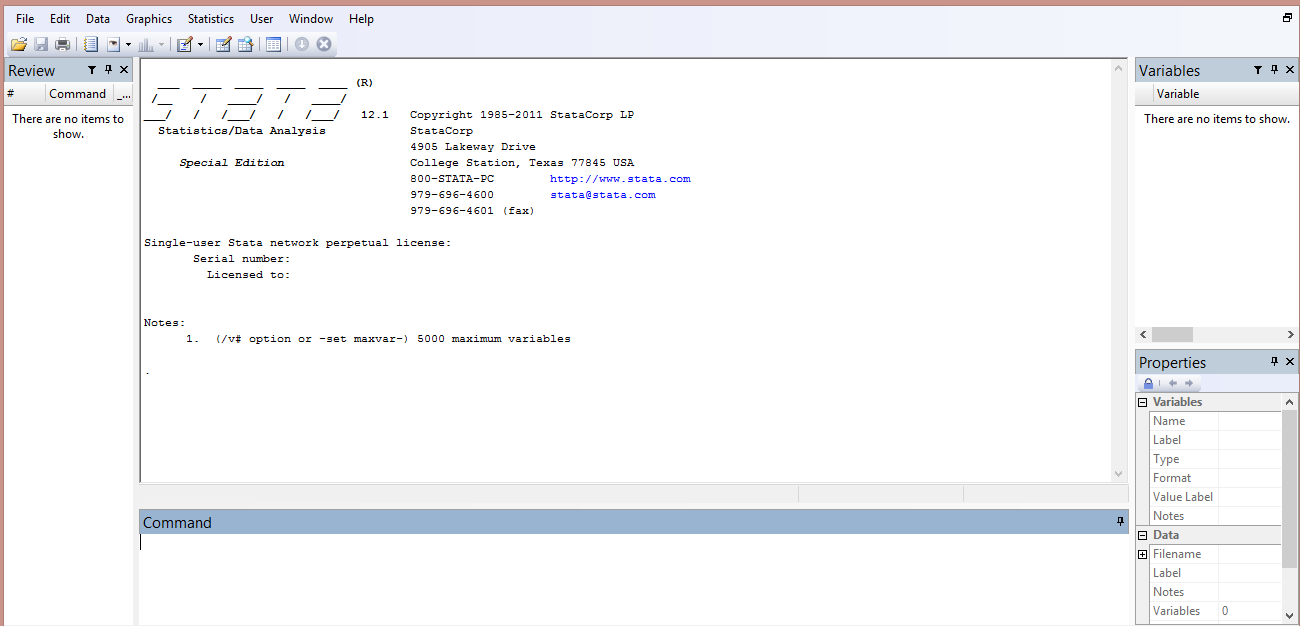Image resolution: width=1300 pixels, height=626 pixels.
Task: Open the Help menu
Action: [361, 19]
